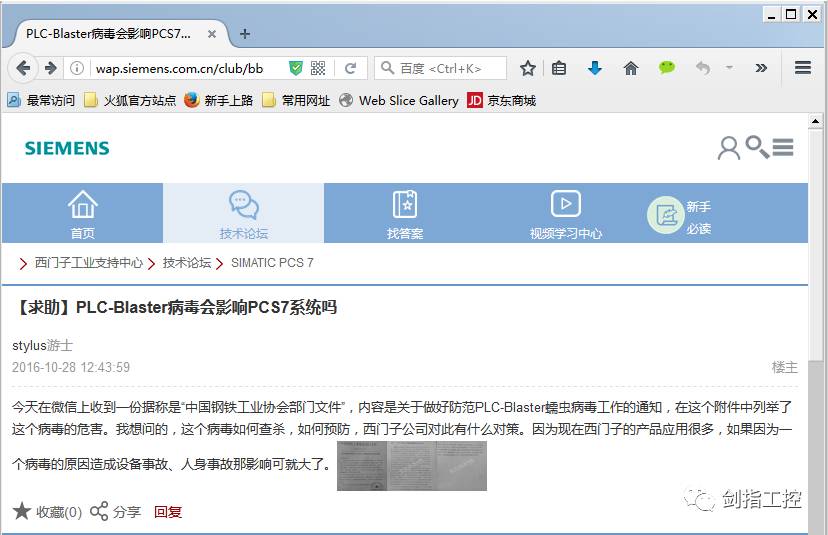Click 分享 share icon

tap(115, 511)
